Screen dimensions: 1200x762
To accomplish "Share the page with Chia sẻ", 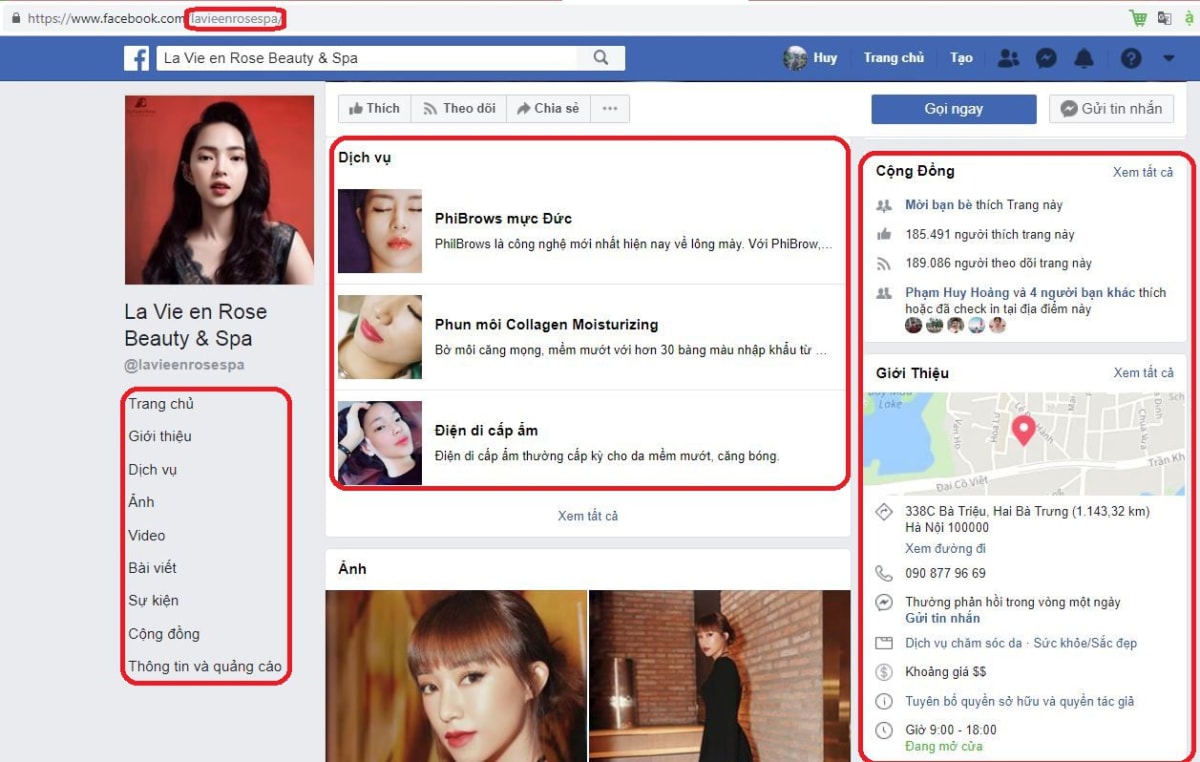I will 549,109.
